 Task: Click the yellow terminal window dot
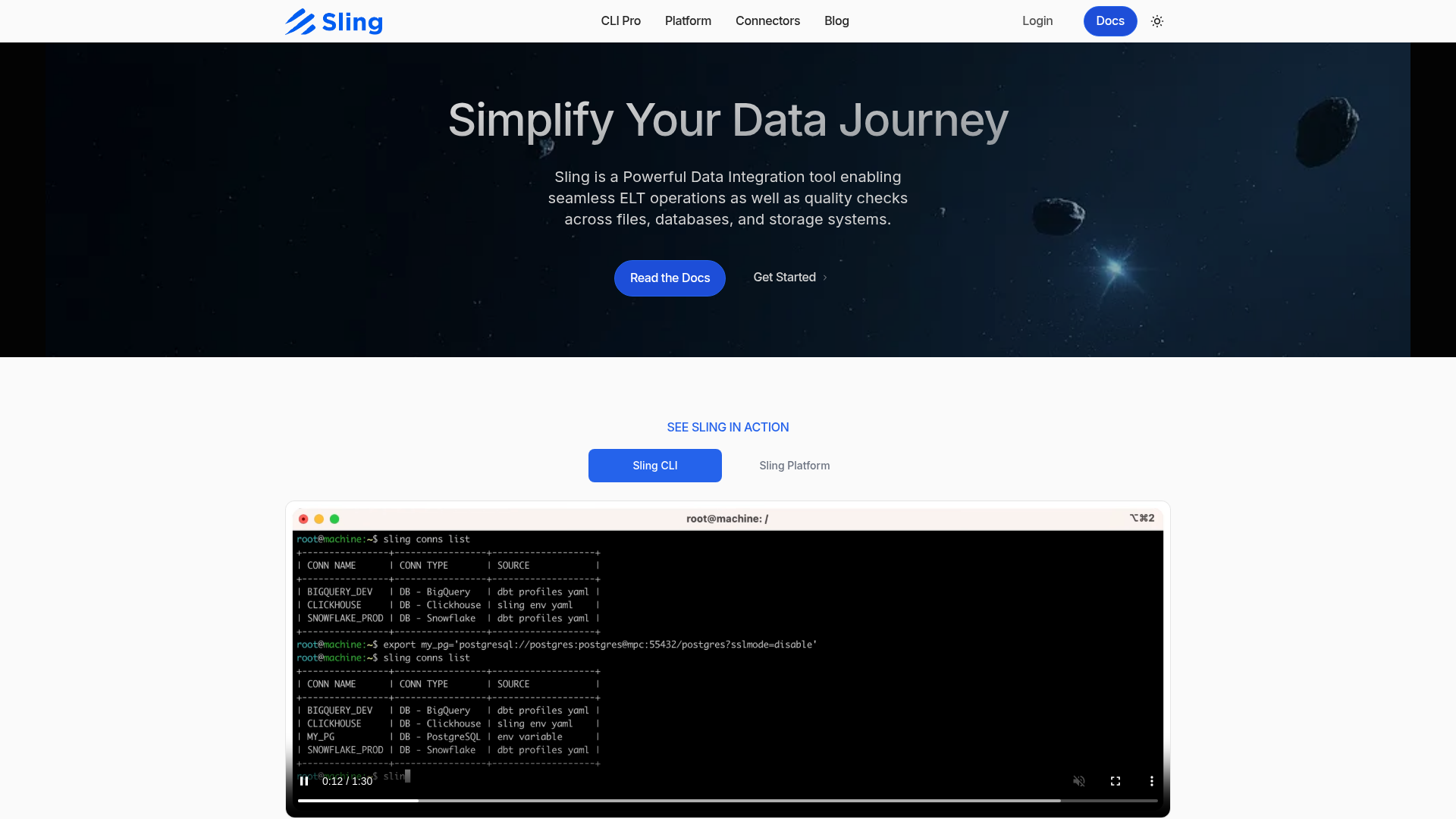pos(319,519)
